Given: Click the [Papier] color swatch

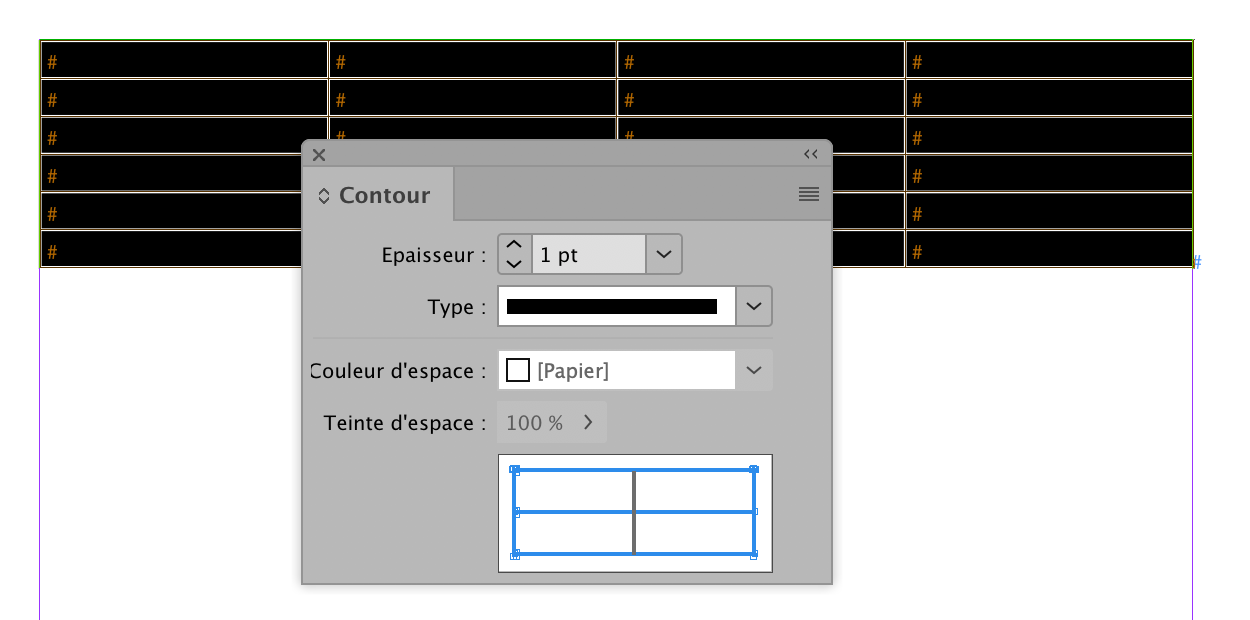Looking at the screenshot, I should 517,370.
